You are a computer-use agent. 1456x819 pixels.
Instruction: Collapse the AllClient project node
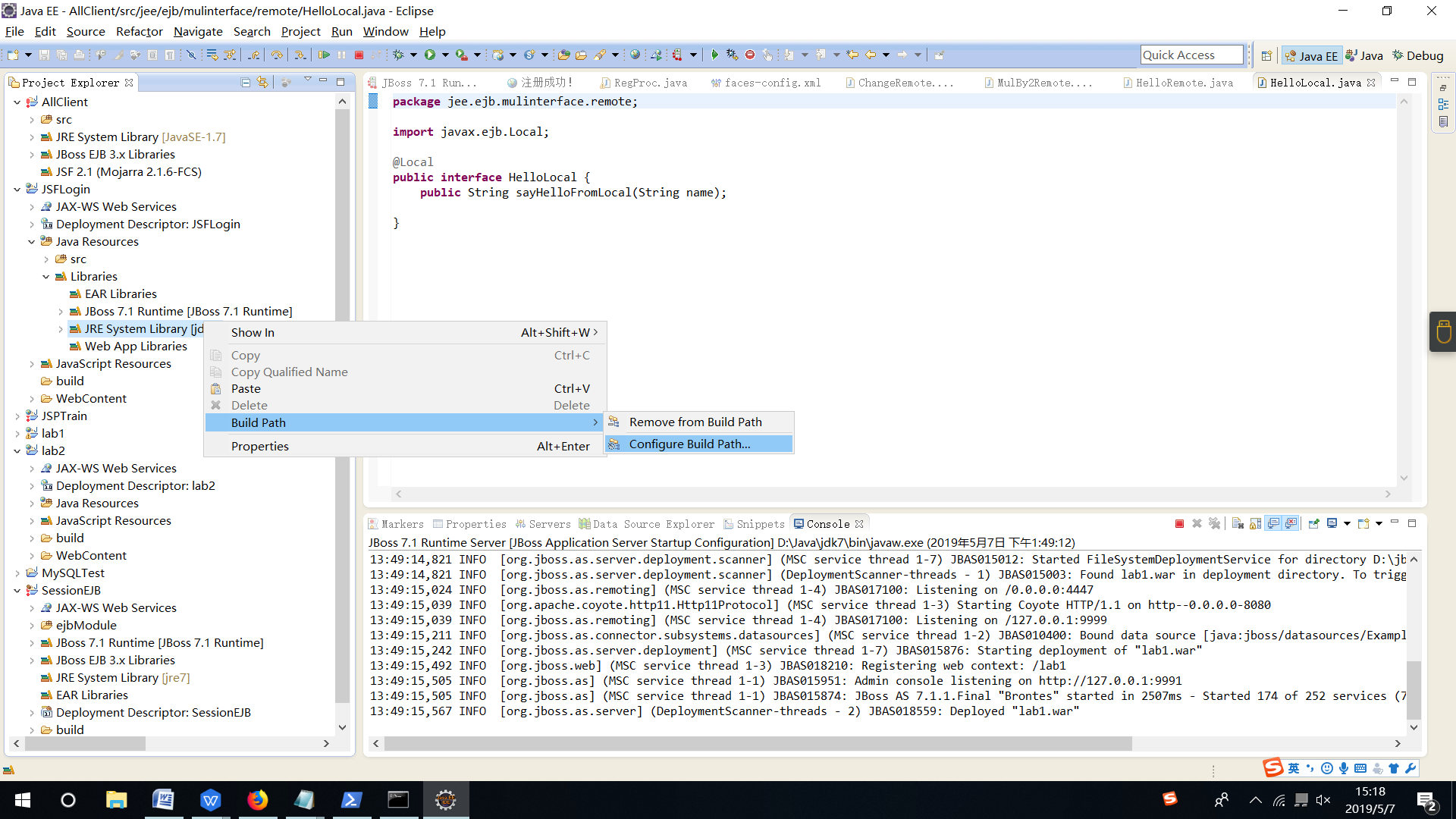17,102
